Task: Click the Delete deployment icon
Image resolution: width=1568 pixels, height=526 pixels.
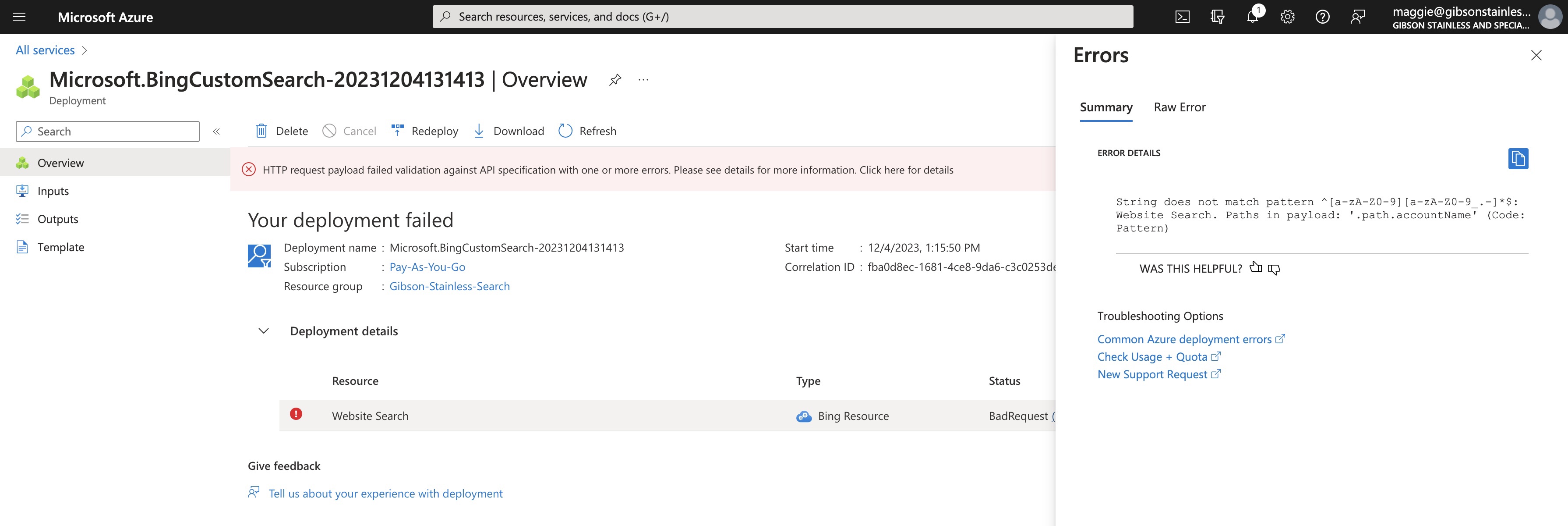Action: point(262,130)
